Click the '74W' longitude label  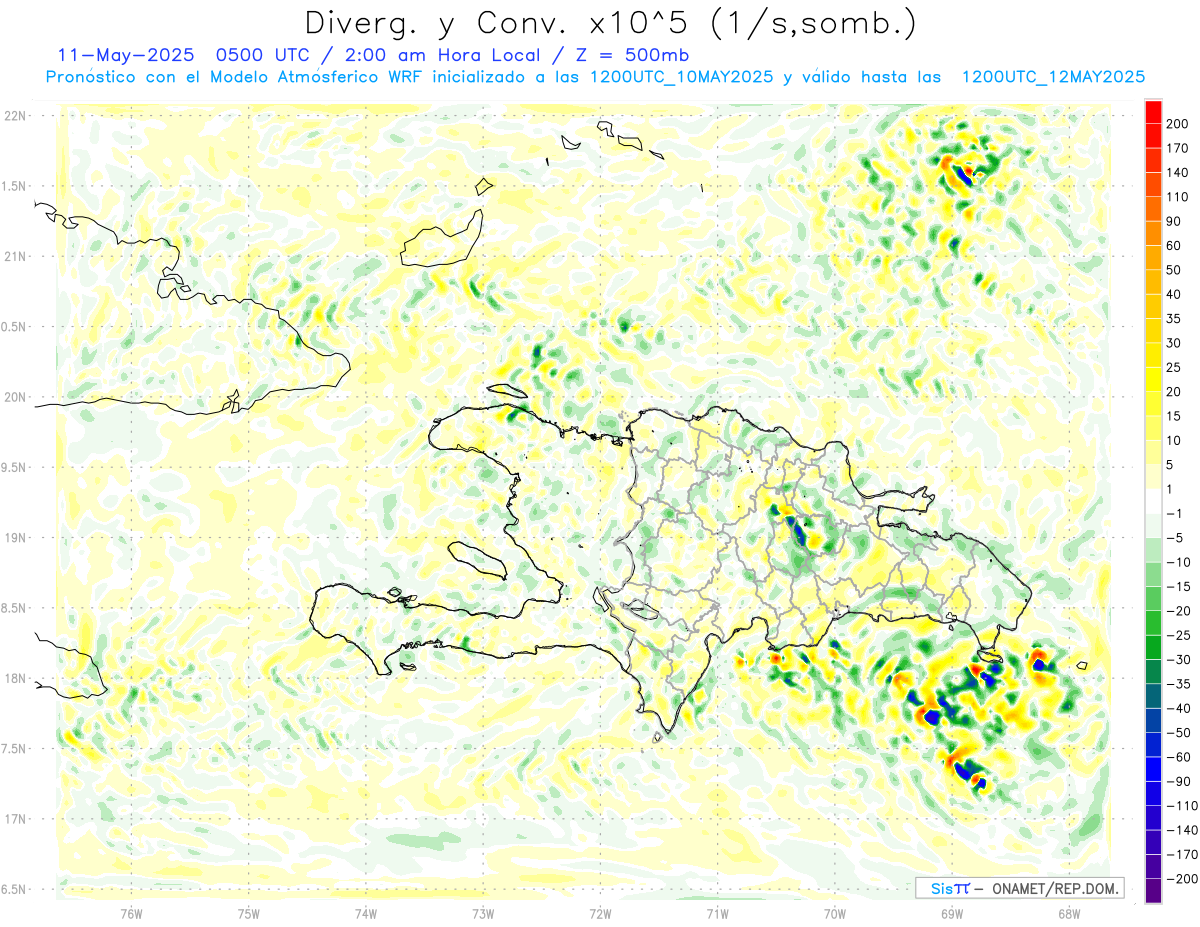click(x=366, y=913)
